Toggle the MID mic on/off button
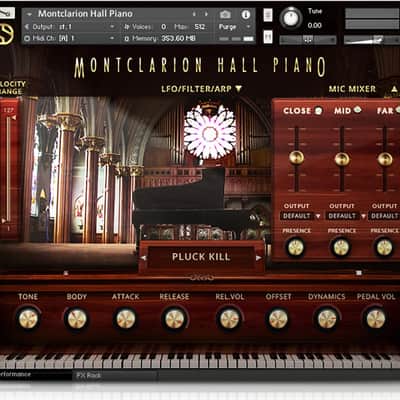The width and height of the screenshot is (400, 400). pyautogui.click(x=358, y=109)
